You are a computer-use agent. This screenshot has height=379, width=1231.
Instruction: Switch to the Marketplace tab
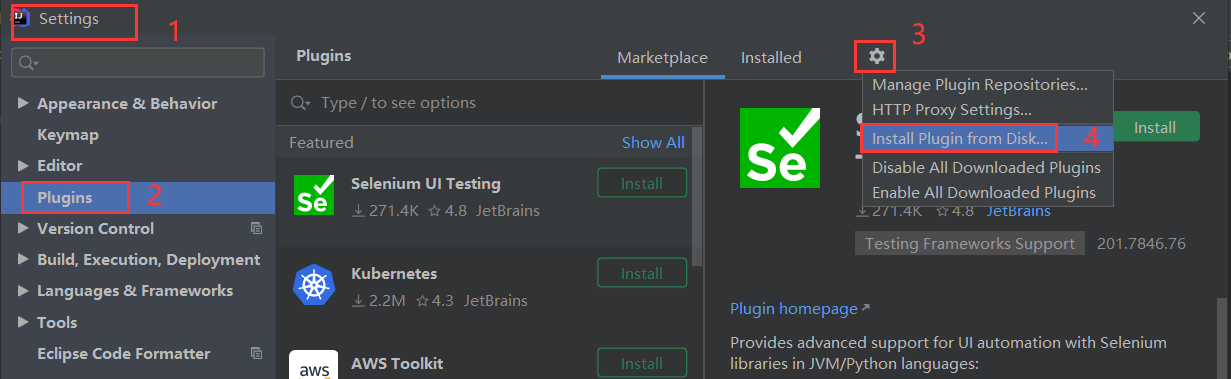point(662,57)
